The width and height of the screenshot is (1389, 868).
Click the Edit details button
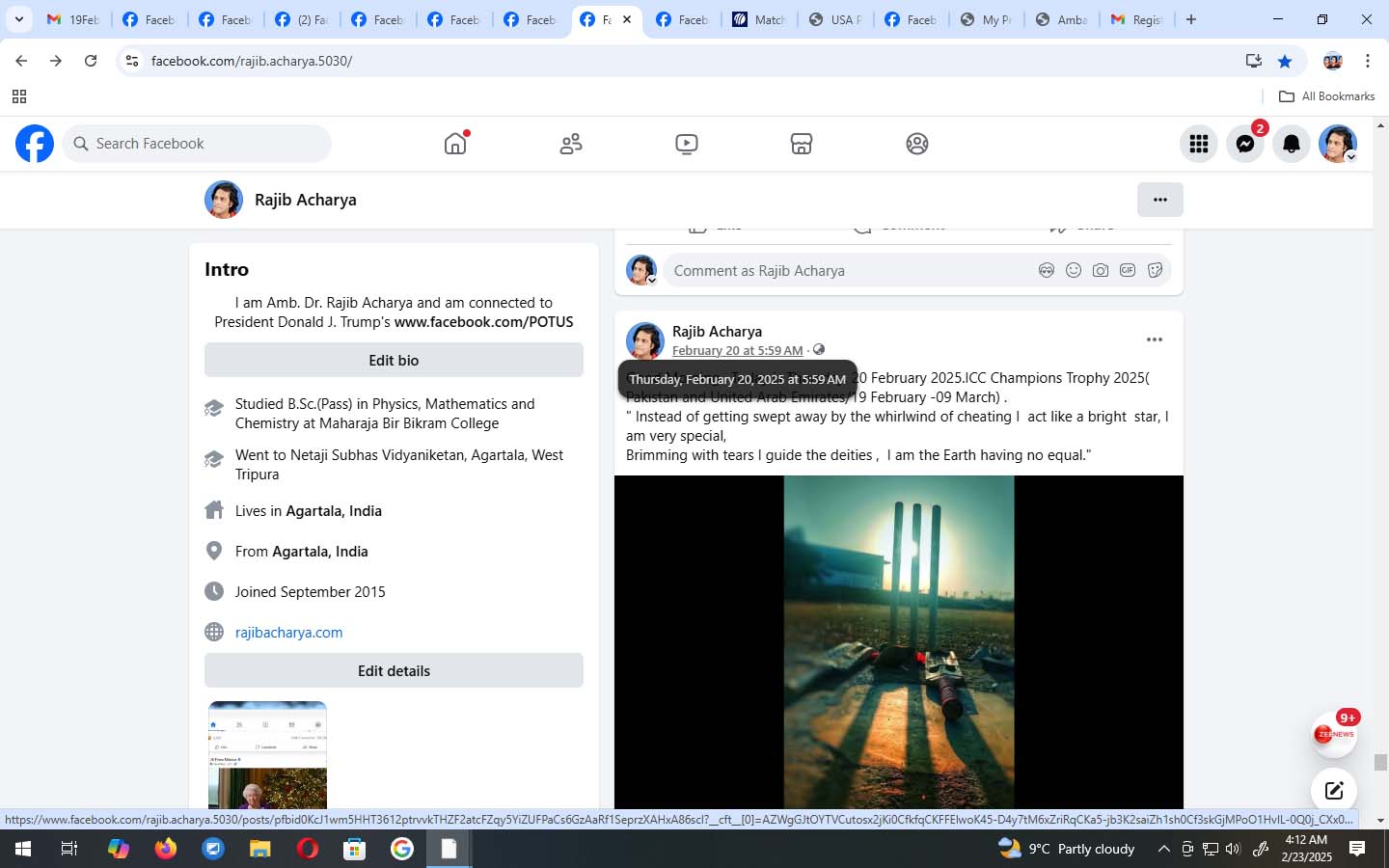394,670
